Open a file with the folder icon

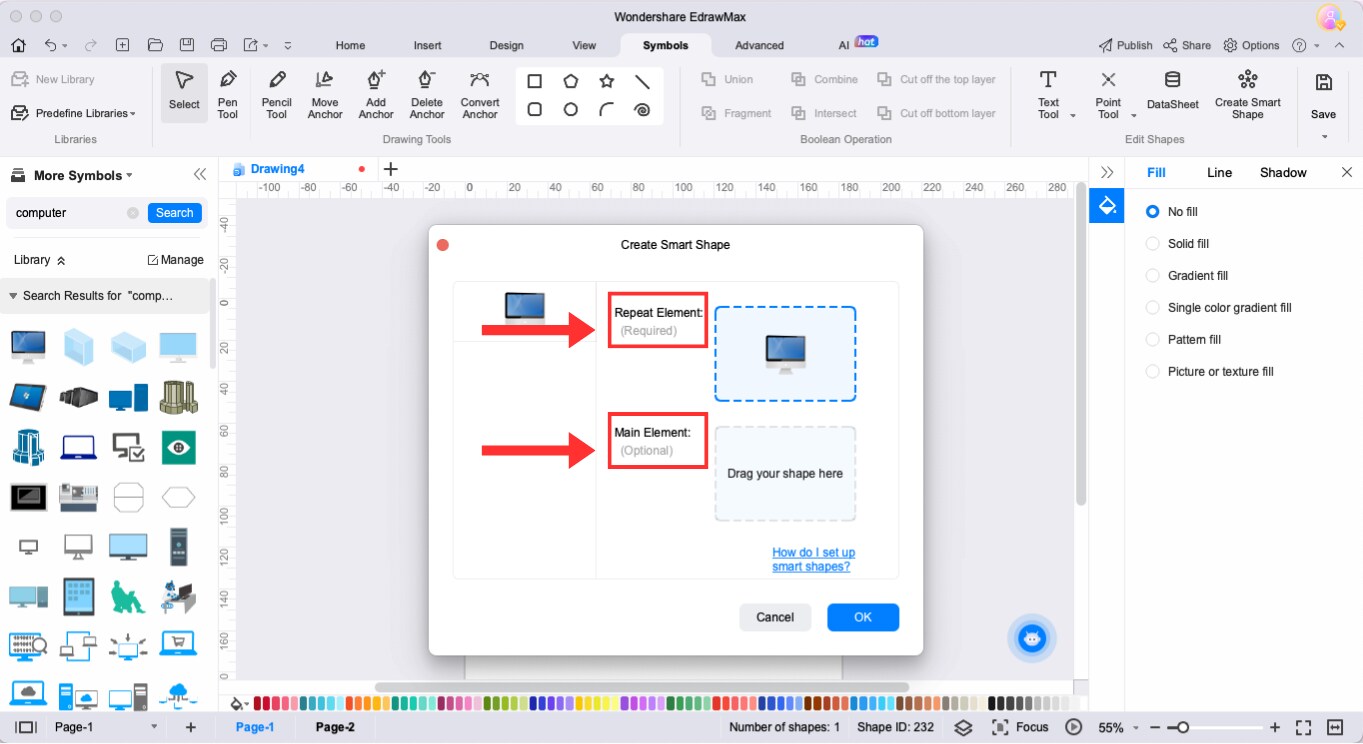pyautogui.click(x=155, y=45)
